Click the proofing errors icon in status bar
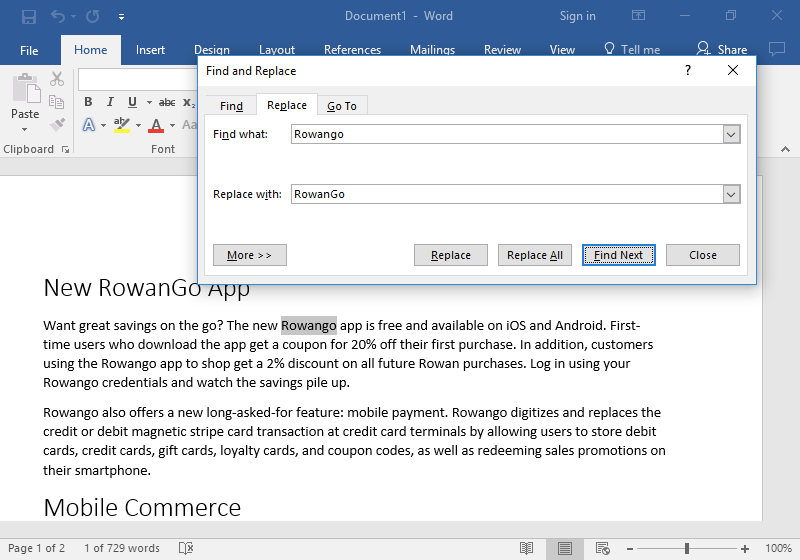Image resolution: width=800 pixels, height=560 pixels. [185, 548]
